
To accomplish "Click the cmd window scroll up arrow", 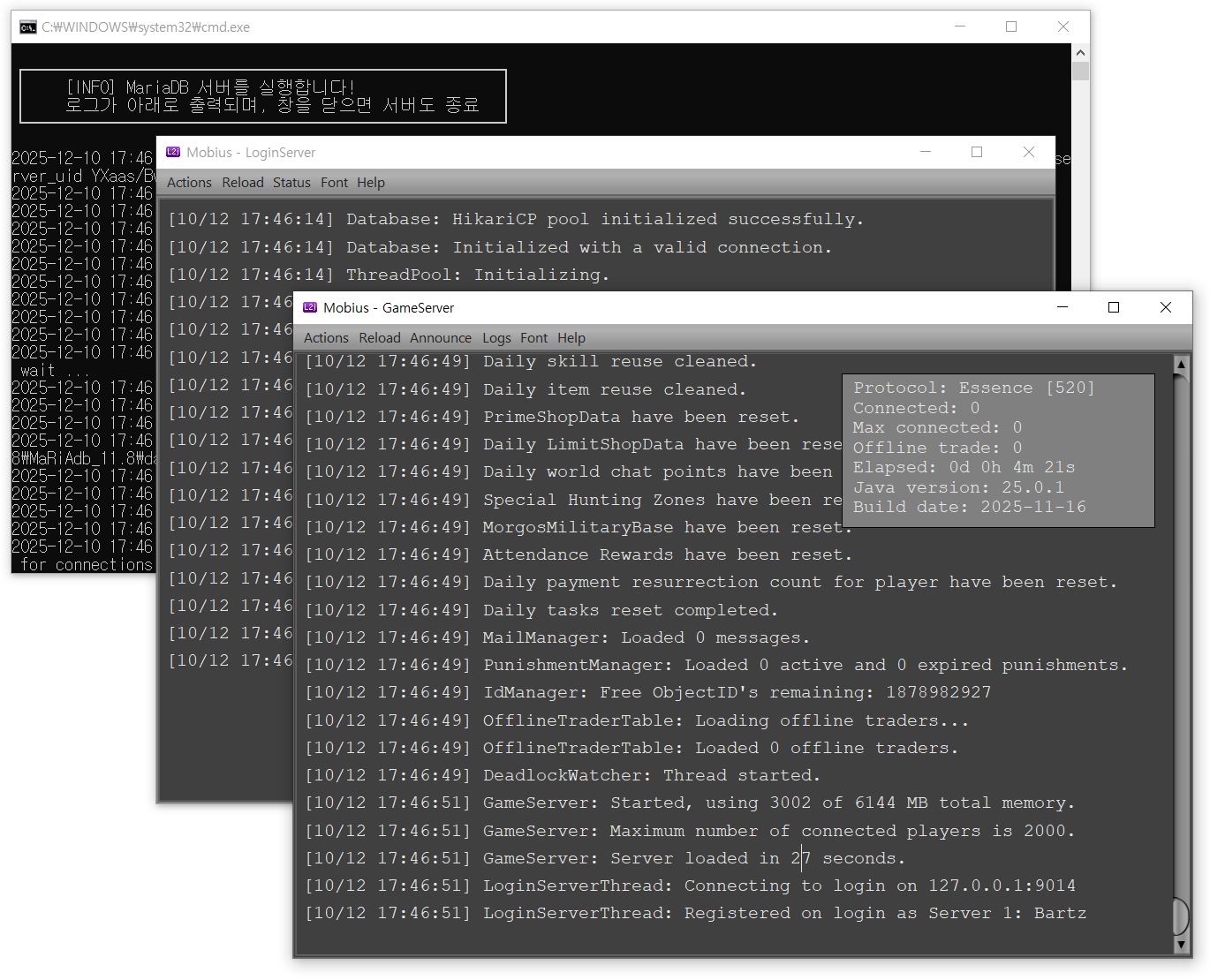I will 1080,53.
